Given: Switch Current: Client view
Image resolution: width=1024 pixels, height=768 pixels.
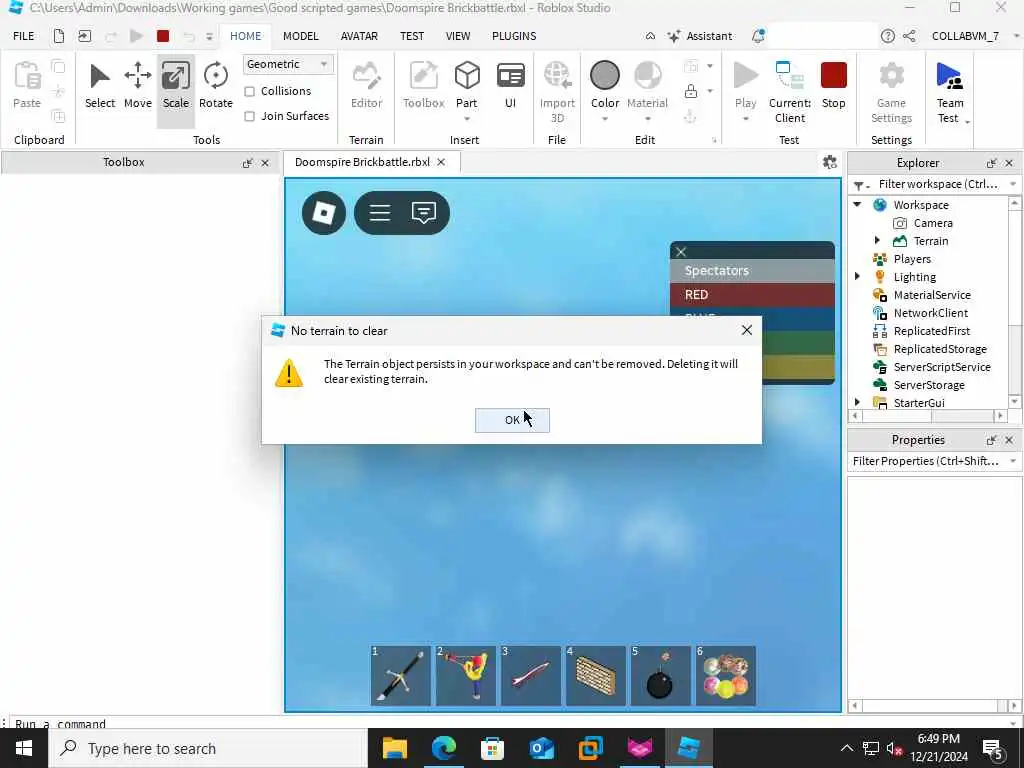Looking at the screenshot, I should [790, 91].
